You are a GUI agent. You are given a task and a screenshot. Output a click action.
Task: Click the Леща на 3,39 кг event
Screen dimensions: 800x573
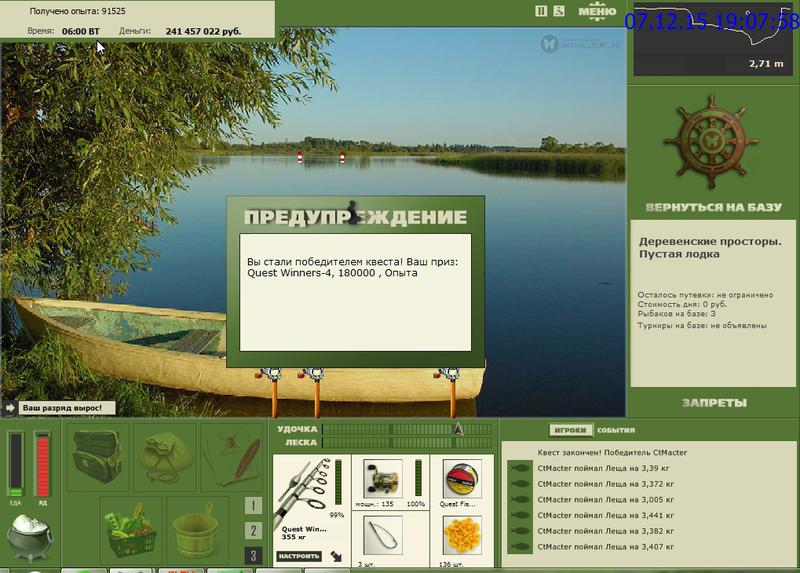click(x=603, y=468)
